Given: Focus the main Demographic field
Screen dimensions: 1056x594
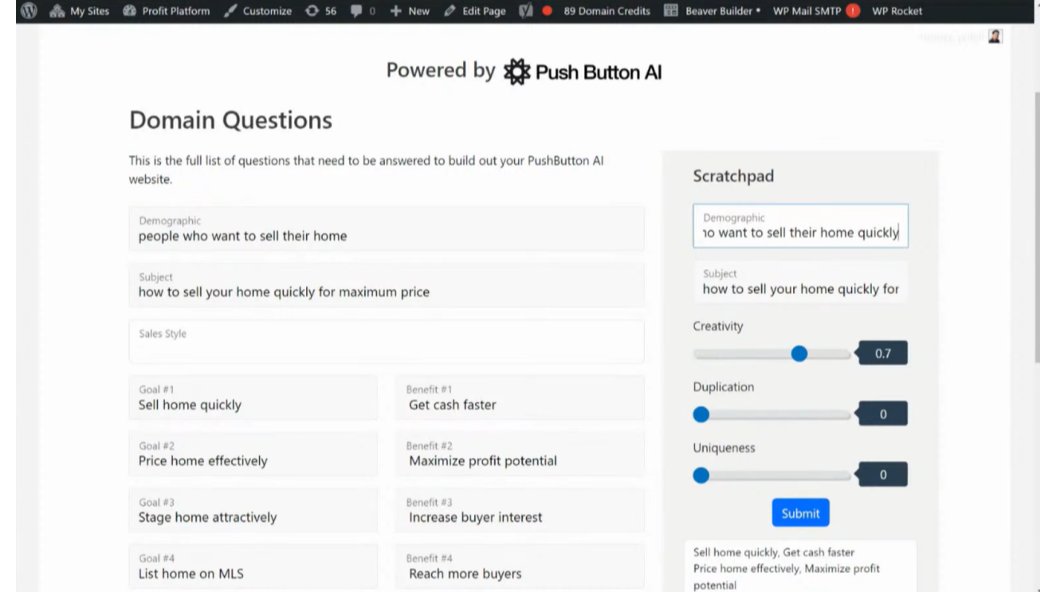Looking at the screenshot, I should (387, 229).
